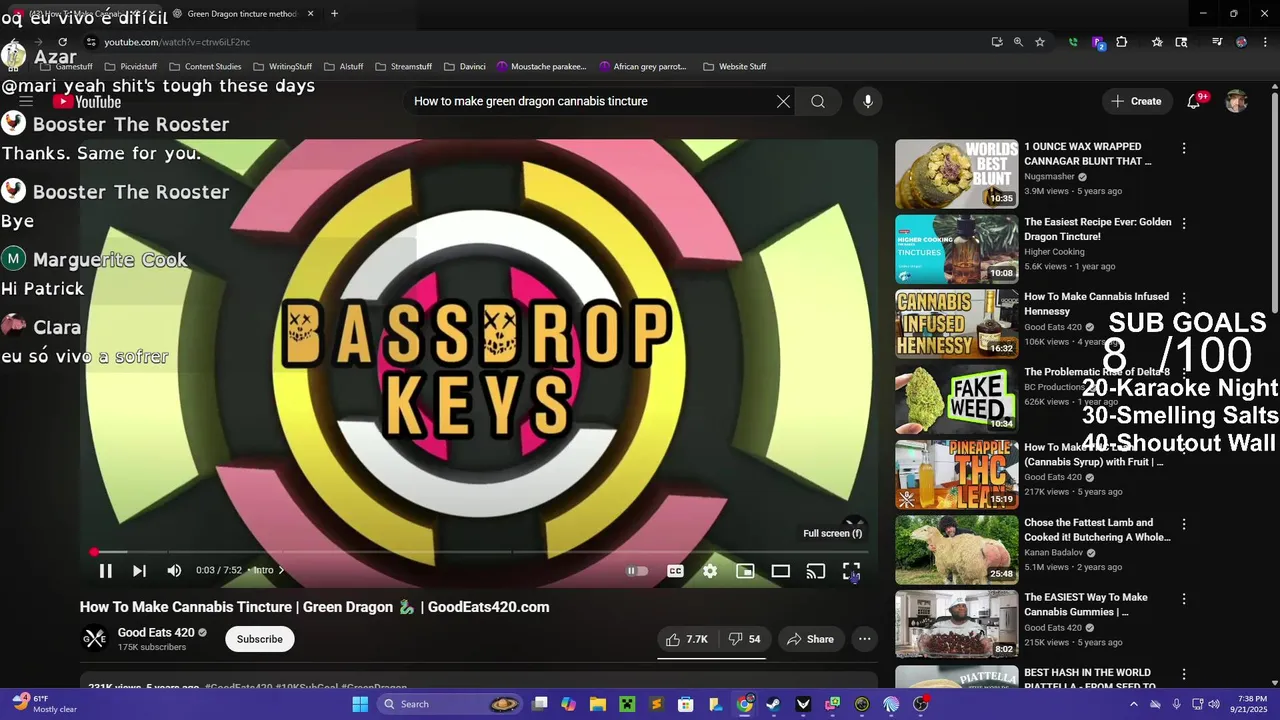
Task: Pause the video with the pause button
Action: [105, 571]
